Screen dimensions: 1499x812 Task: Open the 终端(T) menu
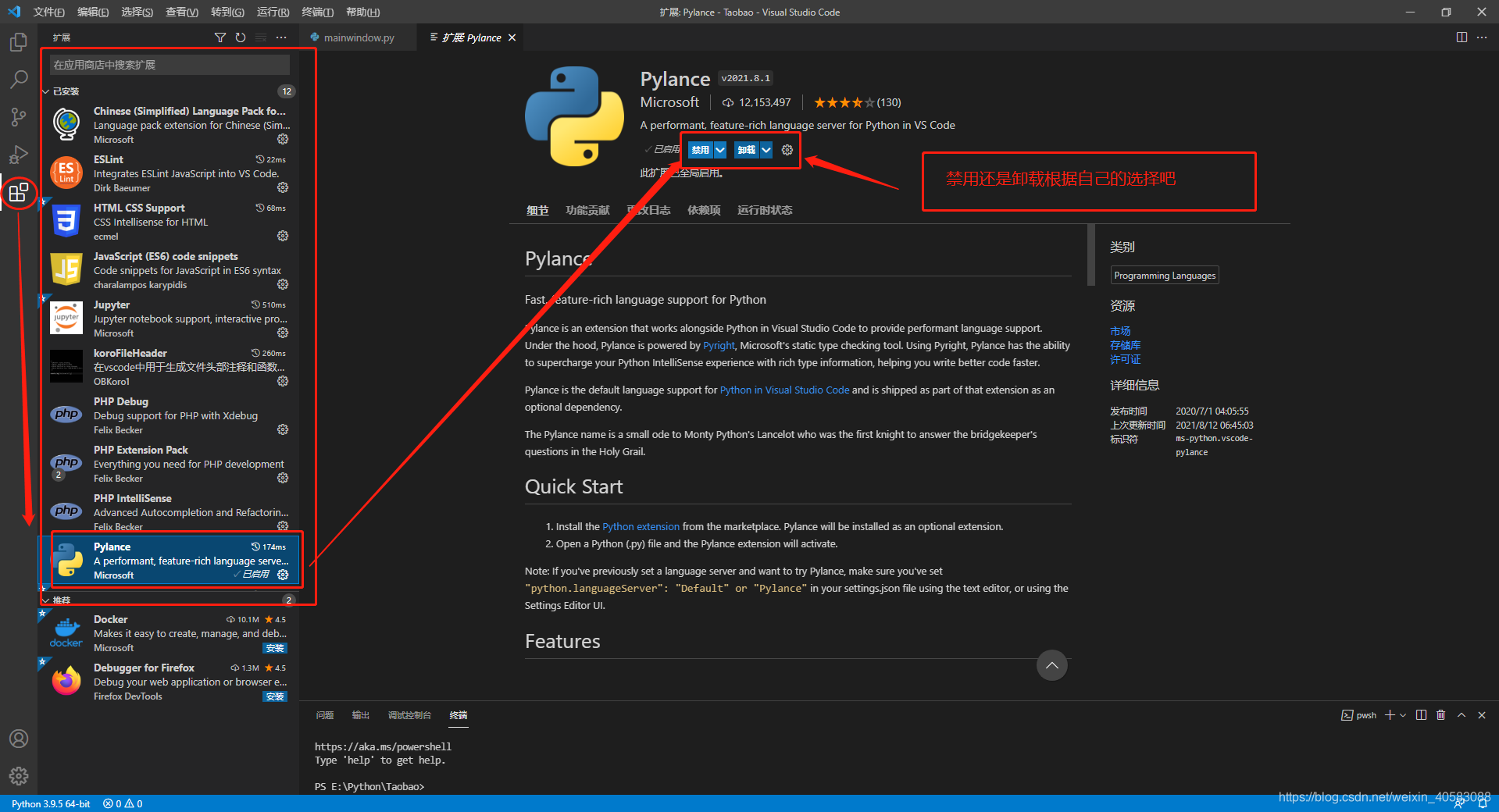coord(316,12)
